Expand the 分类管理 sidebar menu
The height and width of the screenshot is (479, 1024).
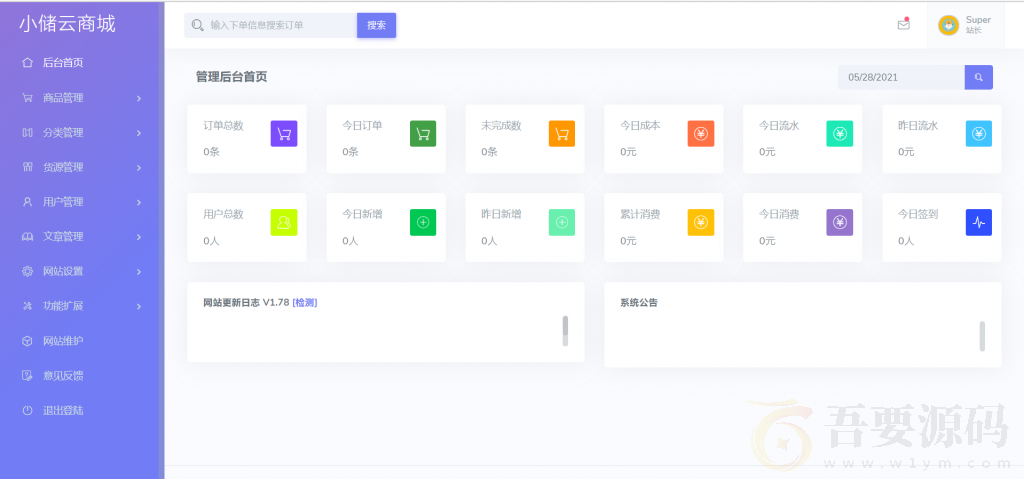pos(80,133)
